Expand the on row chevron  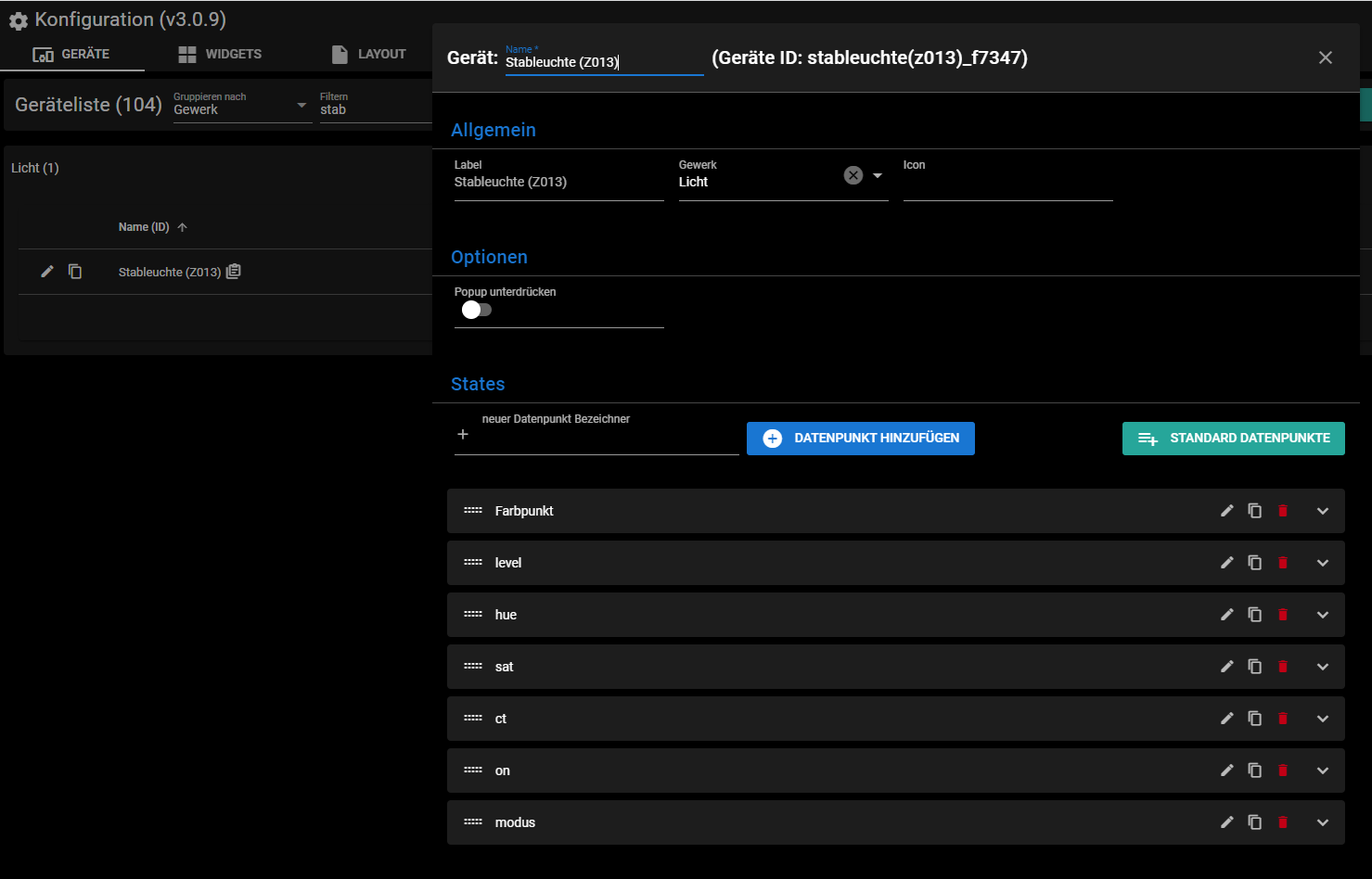[x=1323, y=771]
